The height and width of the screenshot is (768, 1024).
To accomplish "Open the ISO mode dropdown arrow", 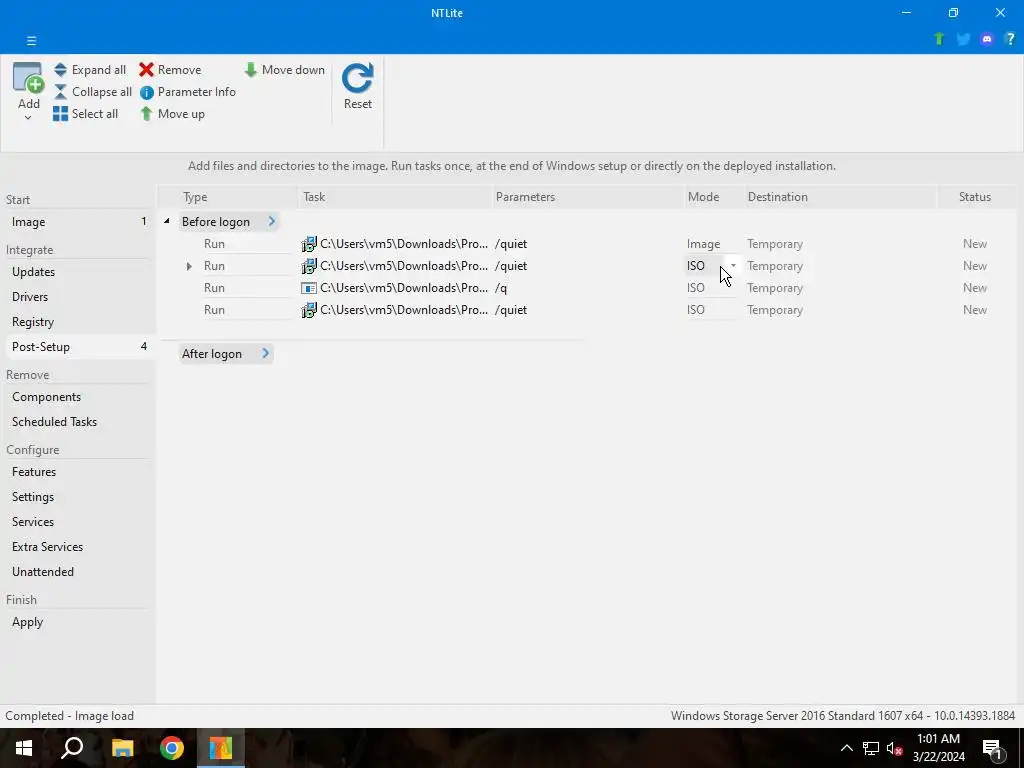I will pos(733,266).
